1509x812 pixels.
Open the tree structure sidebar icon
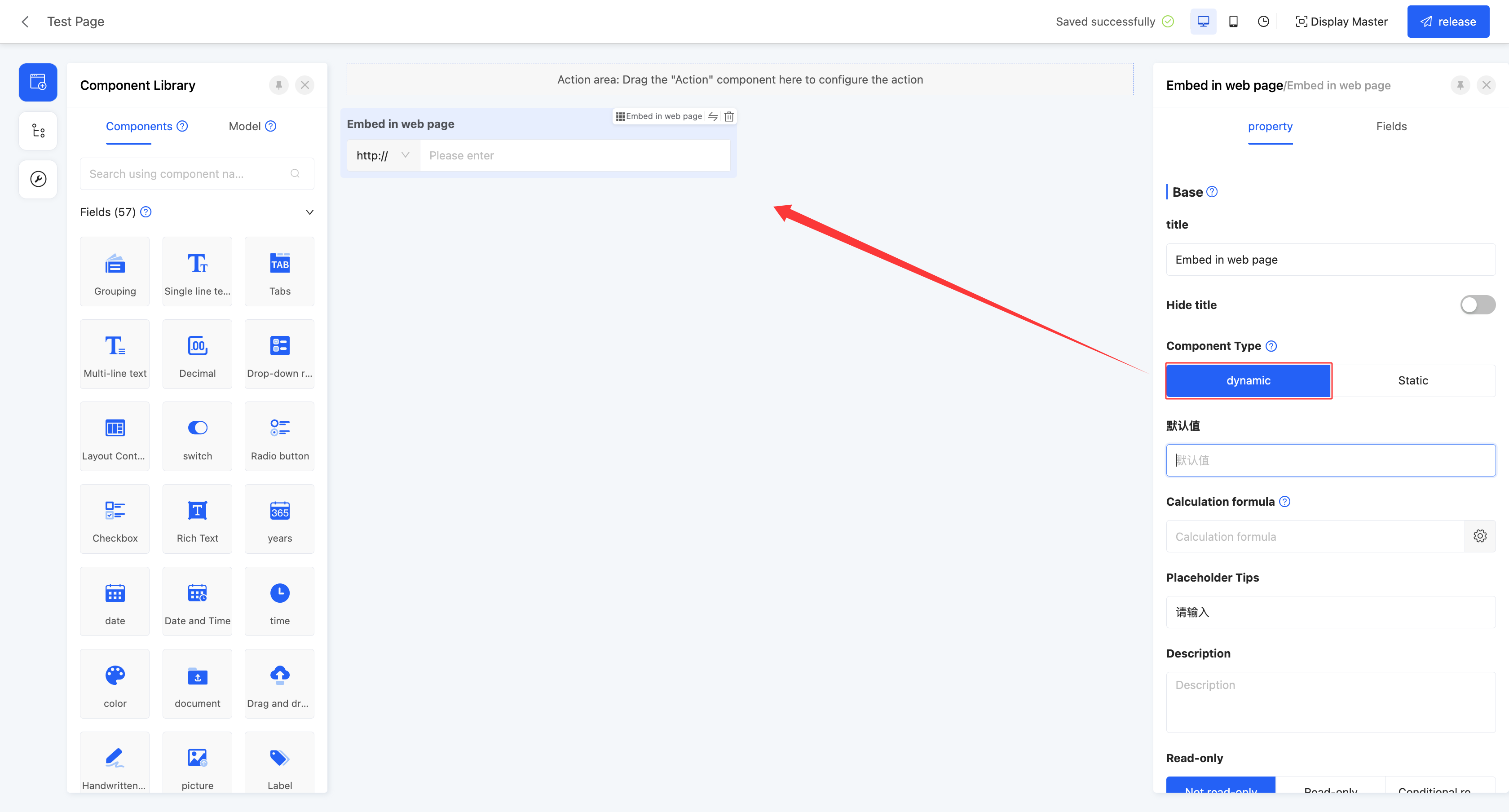point(38,131)
